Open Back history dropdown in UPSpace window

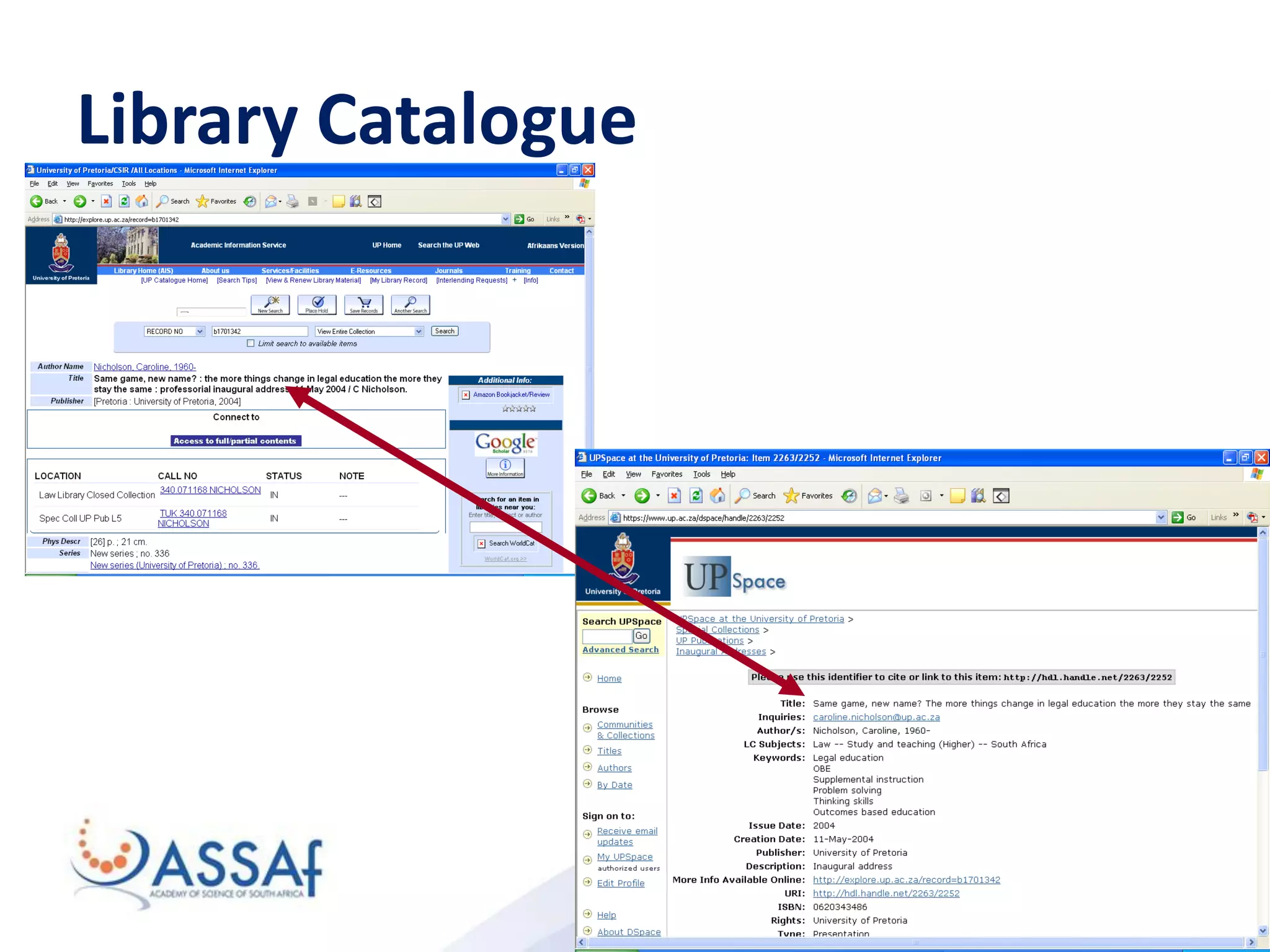tap(623, 496)
